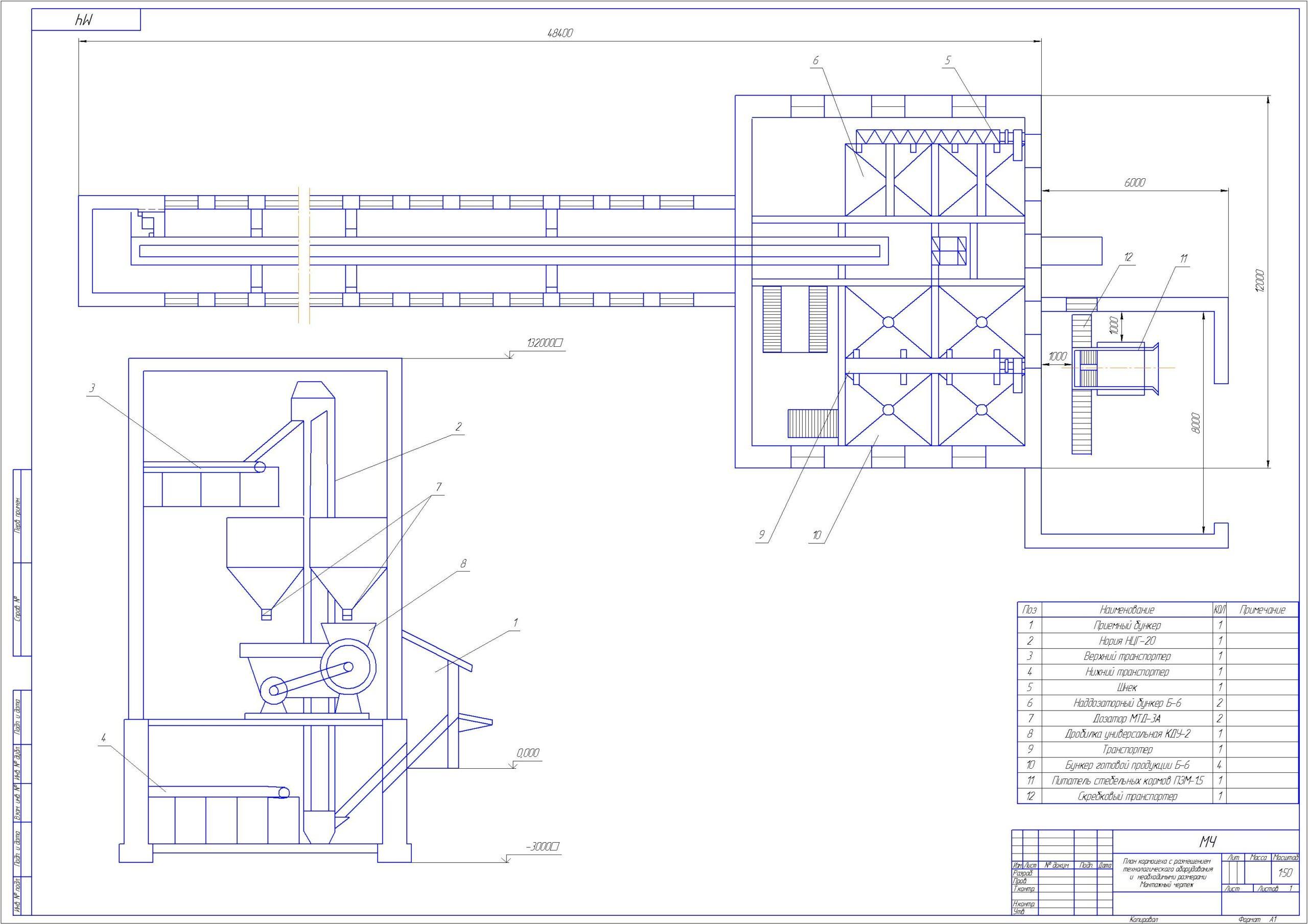Click callout number 11 near the feeder
Image resolution: width=1308 pixels, height=924 pixels.
(1183, 258)
